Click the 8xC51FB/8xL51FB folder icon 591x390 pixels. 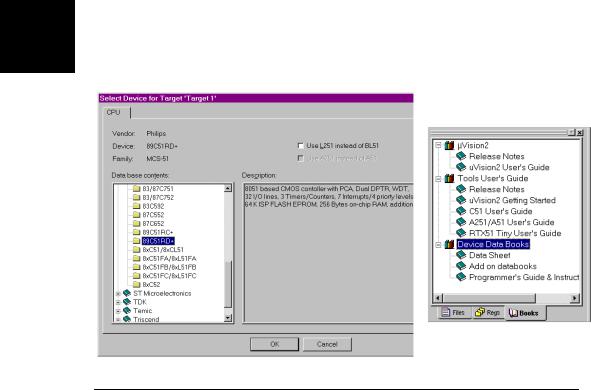tap(136, 267)
